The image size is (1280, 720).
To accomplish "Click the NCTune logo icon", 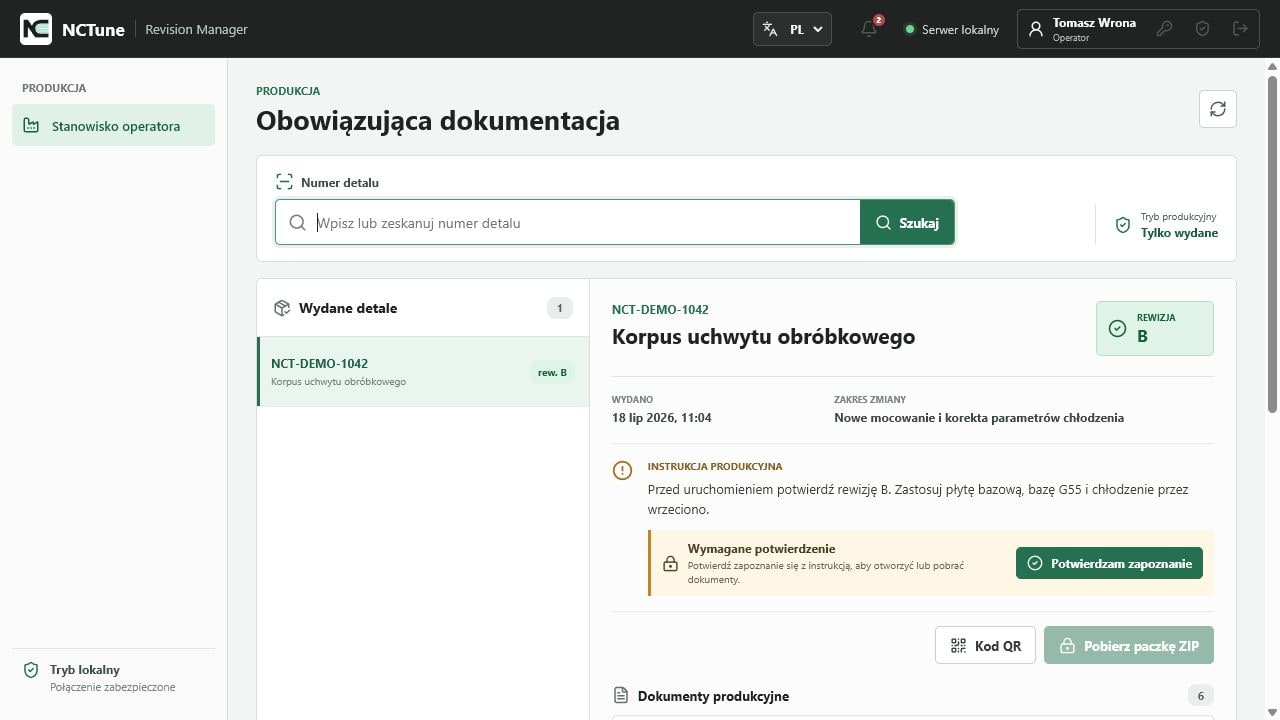I will coord(36,29).
